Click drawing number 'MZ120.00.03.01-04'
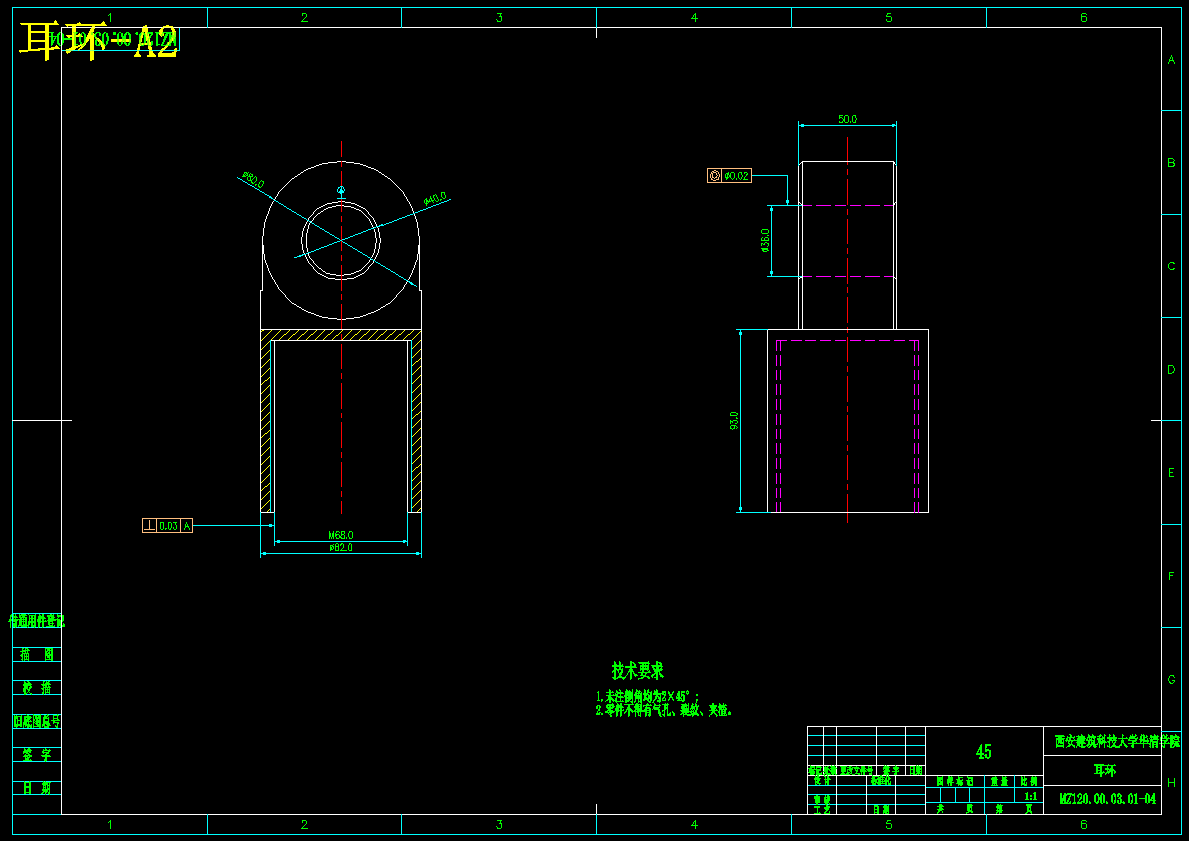1189x841 pixels. click(x=1107, y=799)
